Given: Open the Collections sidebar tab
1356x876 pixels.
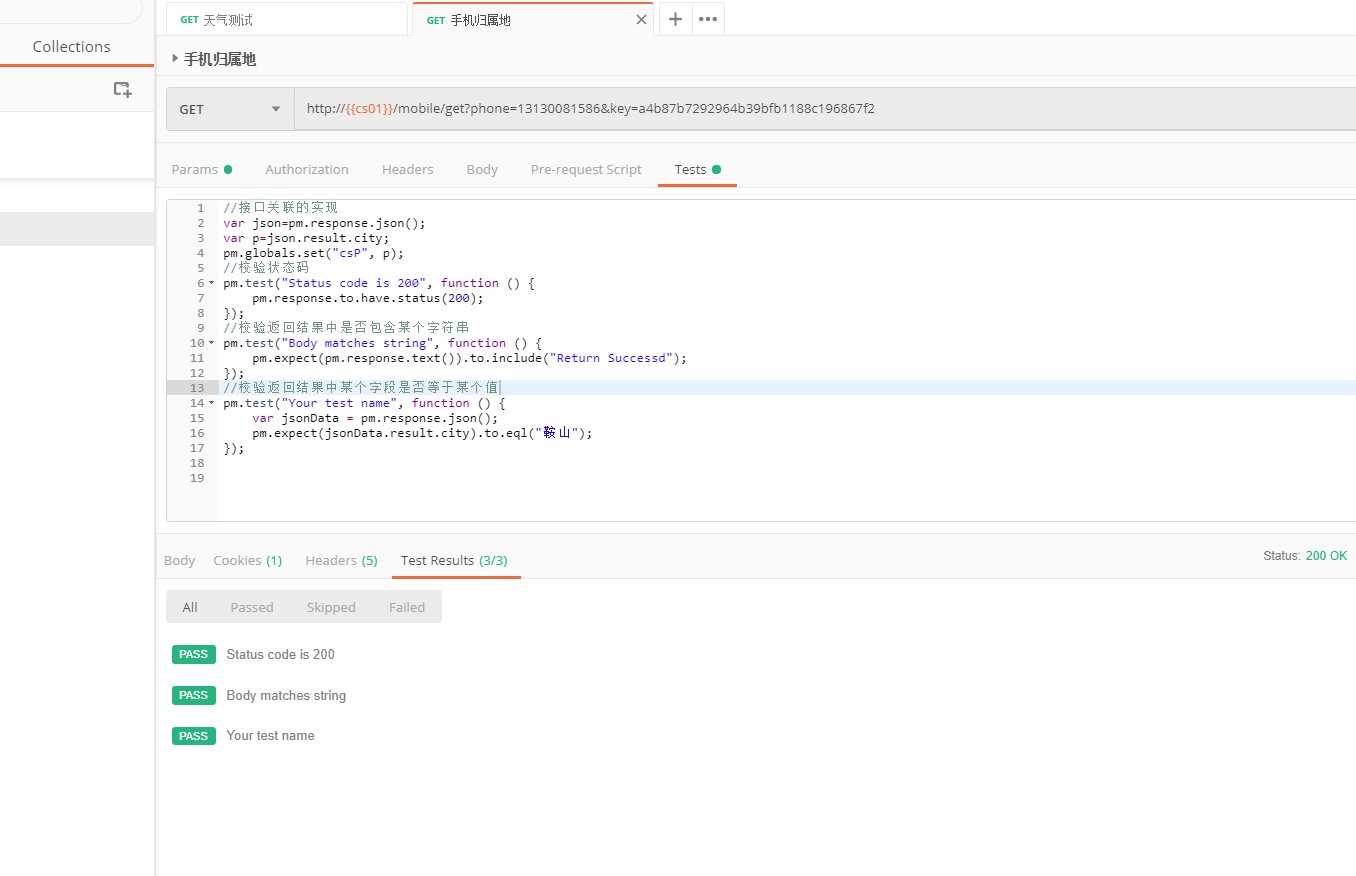Looking at the screenshot, I should pos(71,47).
